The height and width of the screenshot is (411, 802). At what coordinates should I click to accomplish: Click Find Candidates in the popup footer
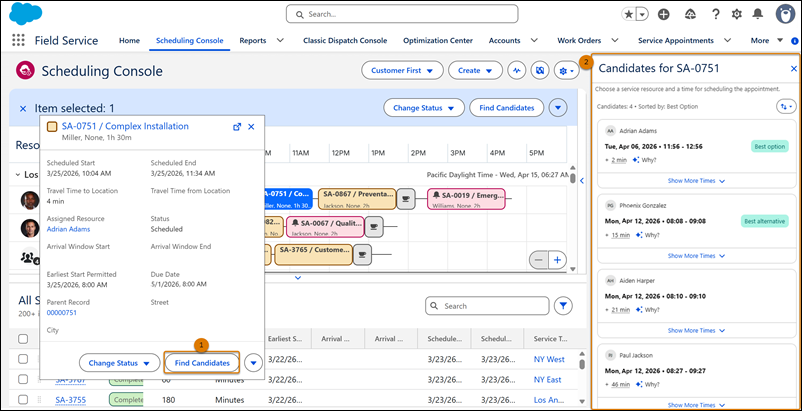[x=202, y=363]
